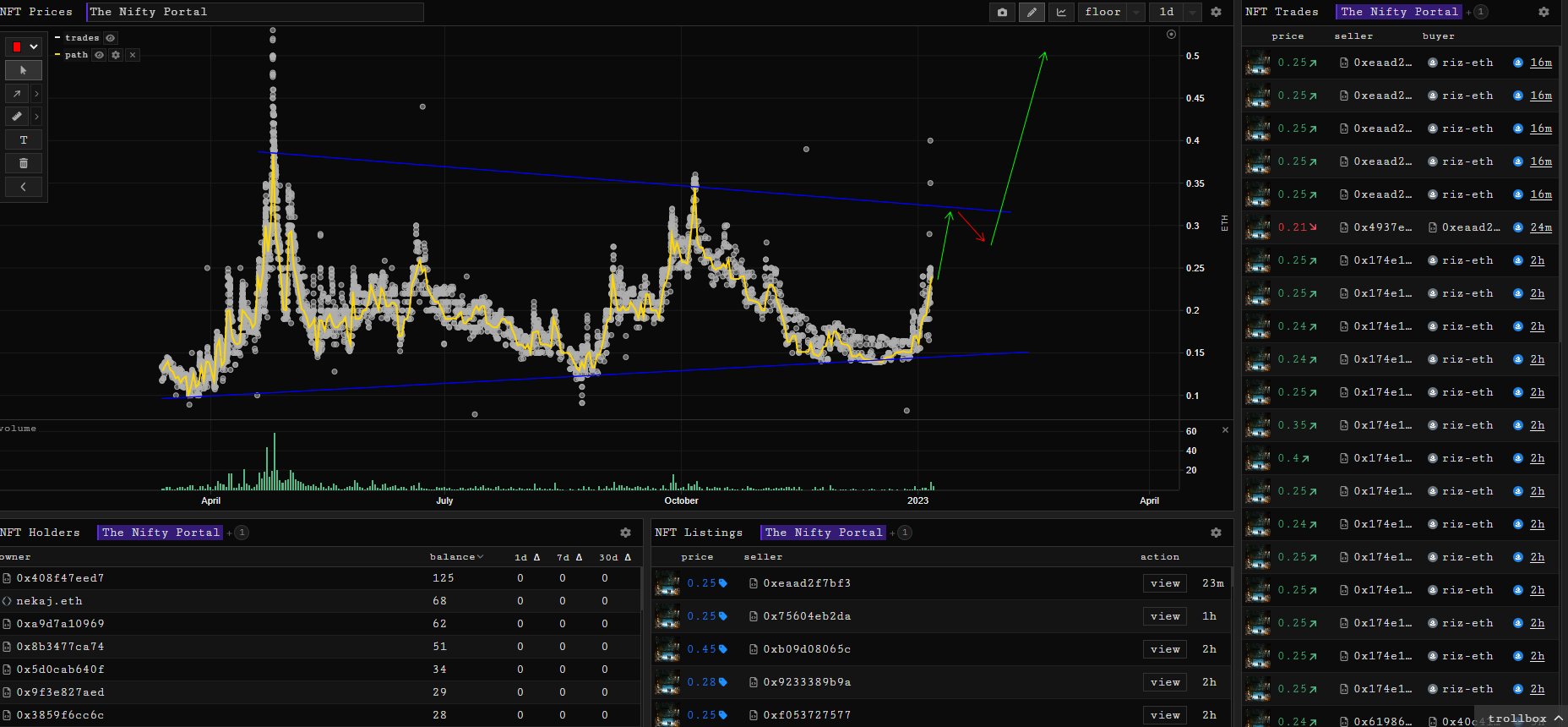Click contract icon next to 0x408f47eed7
The width and height of the screenshot is (1568, 727).
pyautogui.click(x=7, y=578)
